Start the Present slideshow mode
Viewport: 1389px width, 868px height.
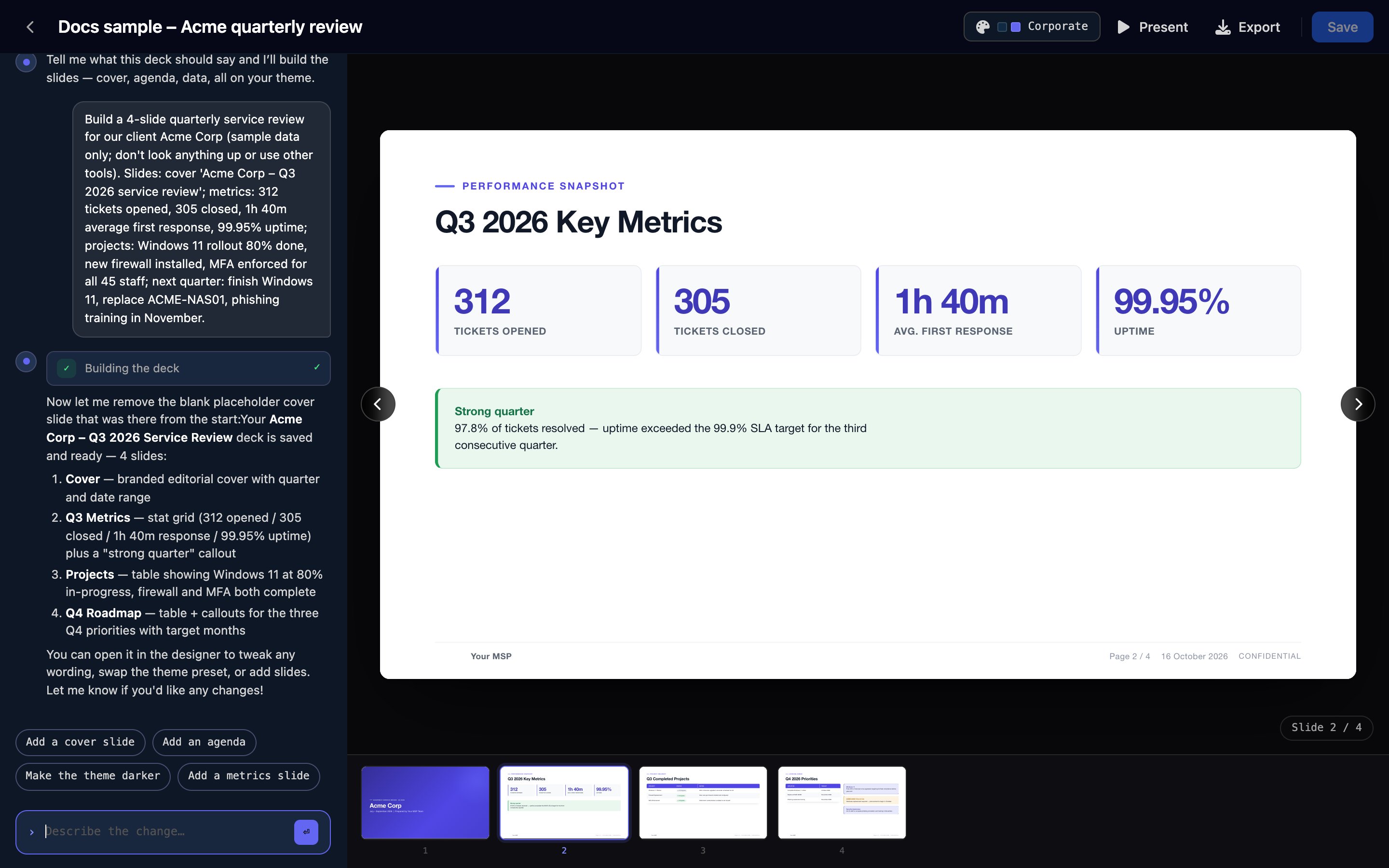[1153, 27]
